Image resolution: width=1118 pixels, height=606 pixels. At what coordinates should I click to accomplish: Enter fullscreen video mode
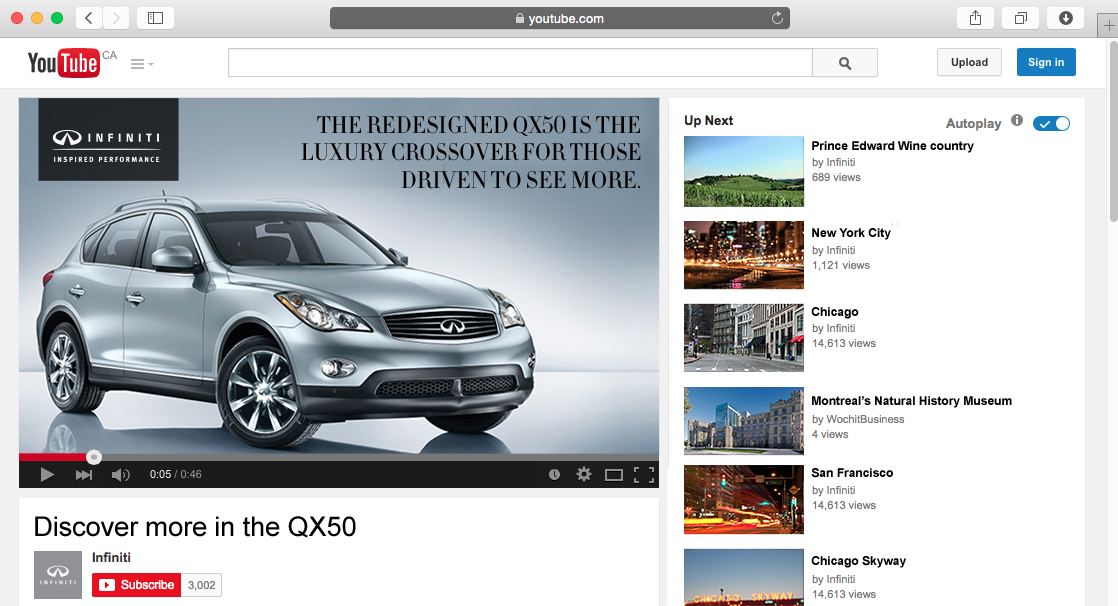644,475
